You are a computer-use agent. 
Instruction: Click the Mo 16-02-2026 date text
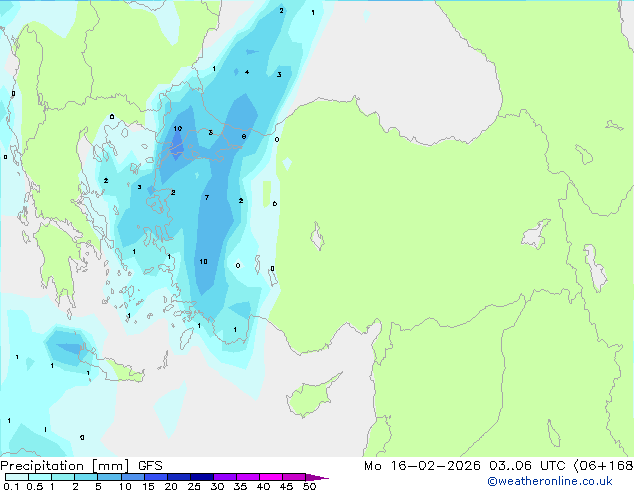pyautogui.click(x=422, y=466)
